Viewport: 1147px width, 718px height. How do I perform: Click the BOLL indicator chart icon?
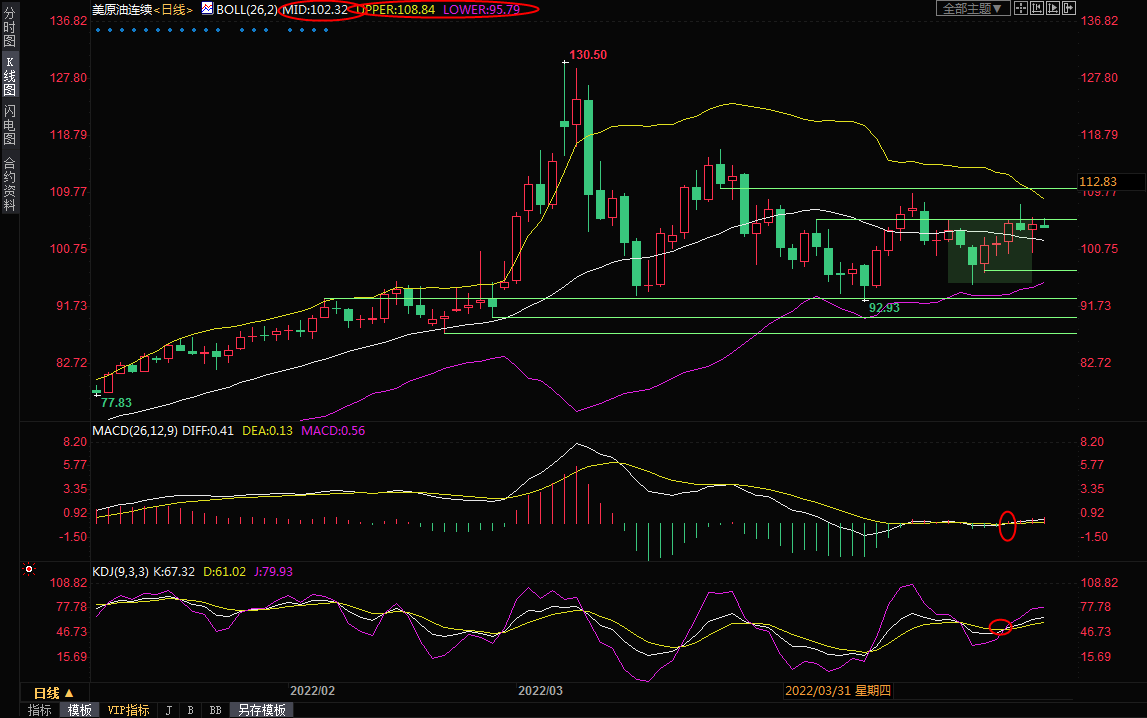coord(207,9)
